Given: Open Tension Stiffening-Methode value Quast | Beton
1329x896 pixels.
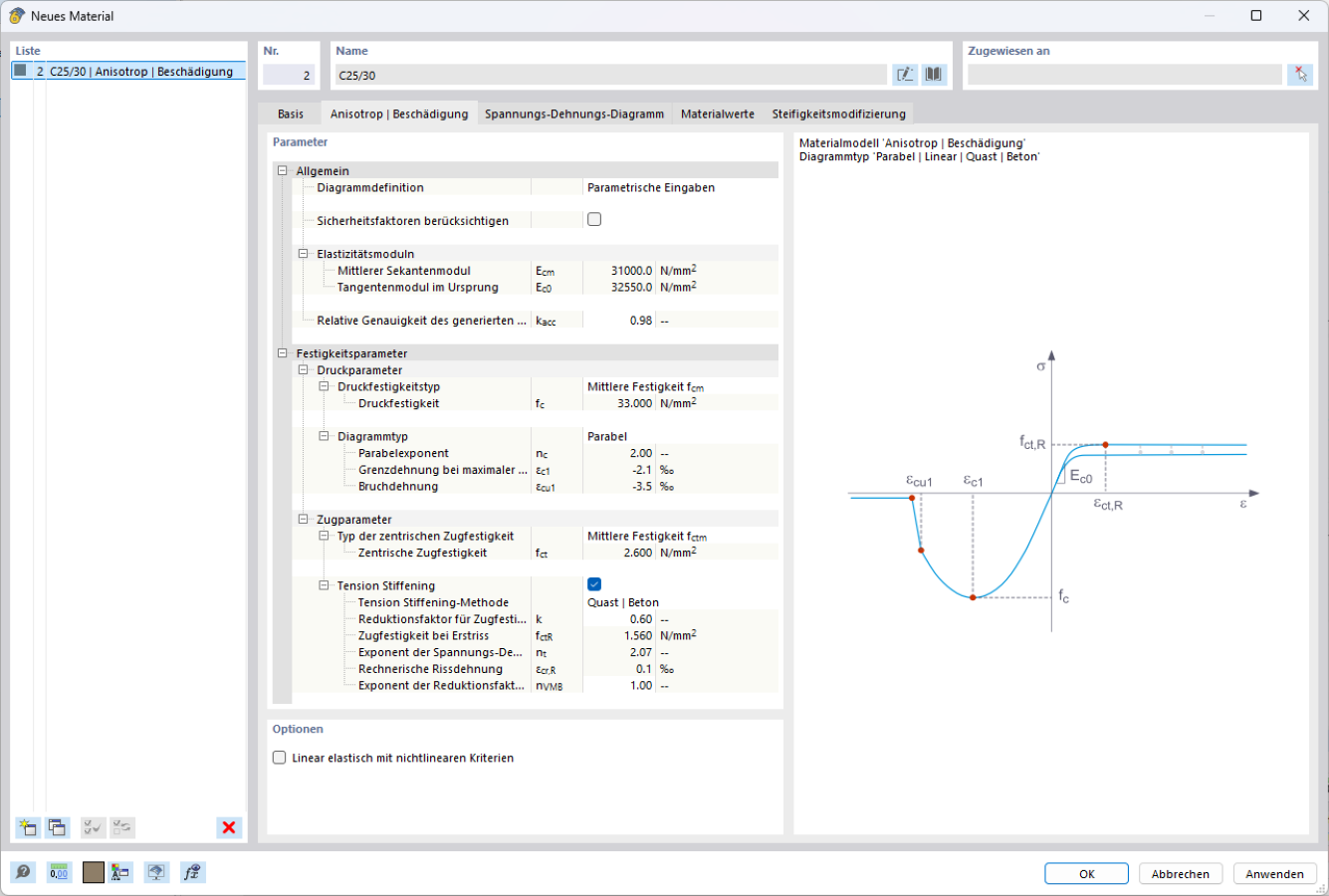Looking at the screenshot, I should (x=681, y=602).
